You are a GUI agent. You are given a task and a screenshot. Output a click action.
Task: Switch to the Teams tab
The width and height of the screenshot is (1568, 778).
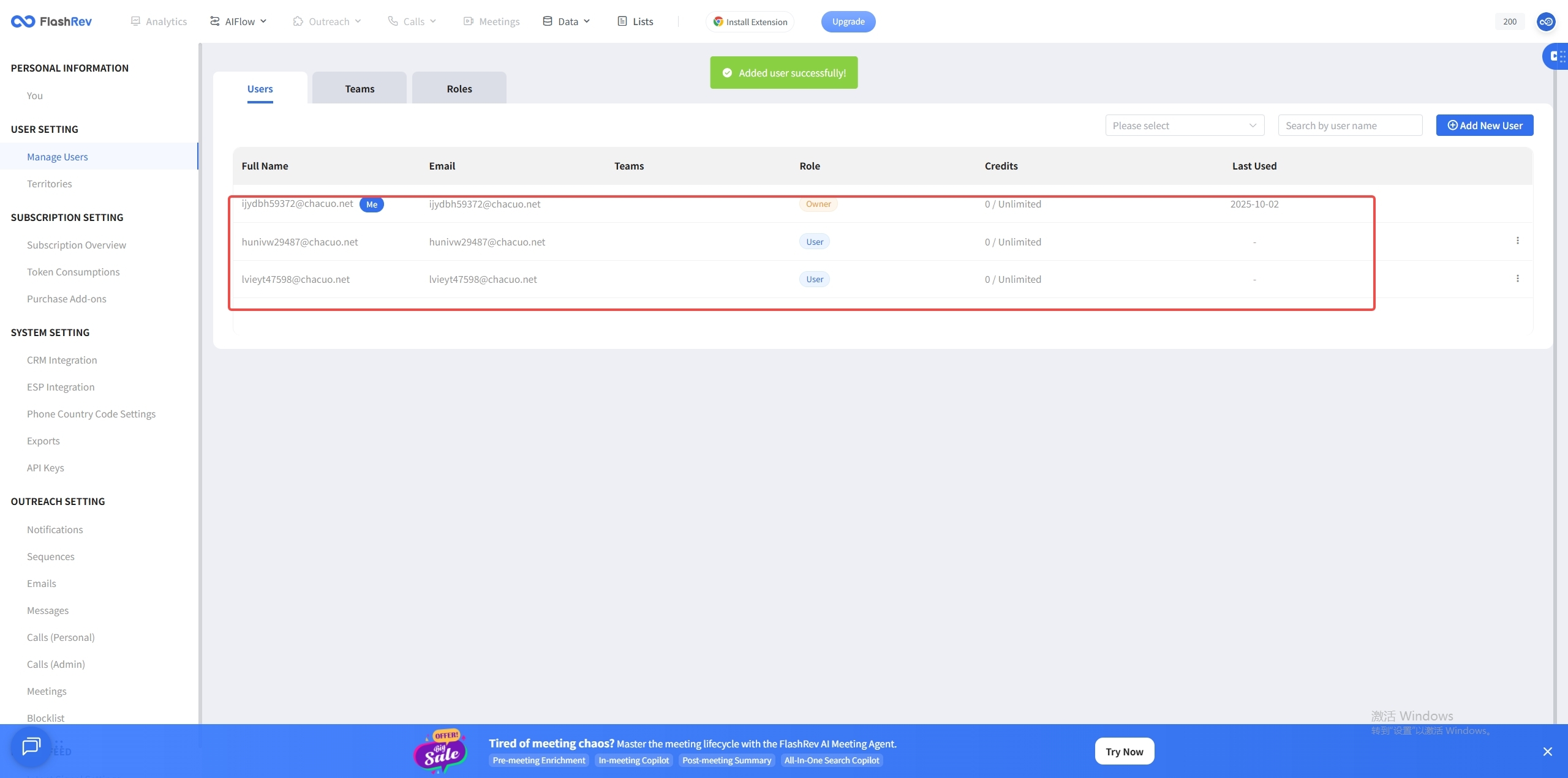pyautogui.click(x=360, y=89)
